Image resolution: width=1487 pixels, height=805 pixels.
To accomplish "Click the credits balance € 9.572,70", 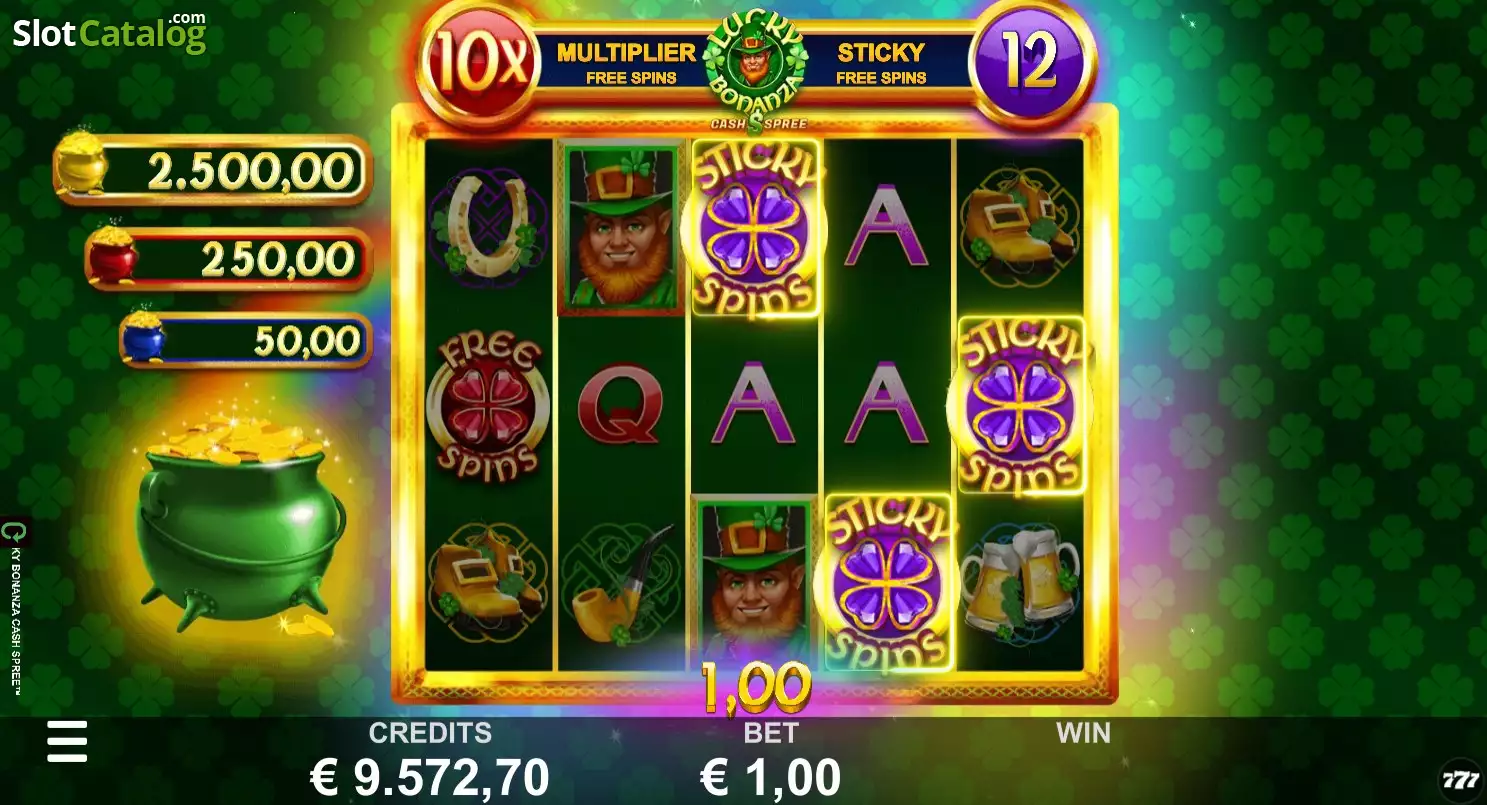I will pyautogui.click(x=429, y=776).
